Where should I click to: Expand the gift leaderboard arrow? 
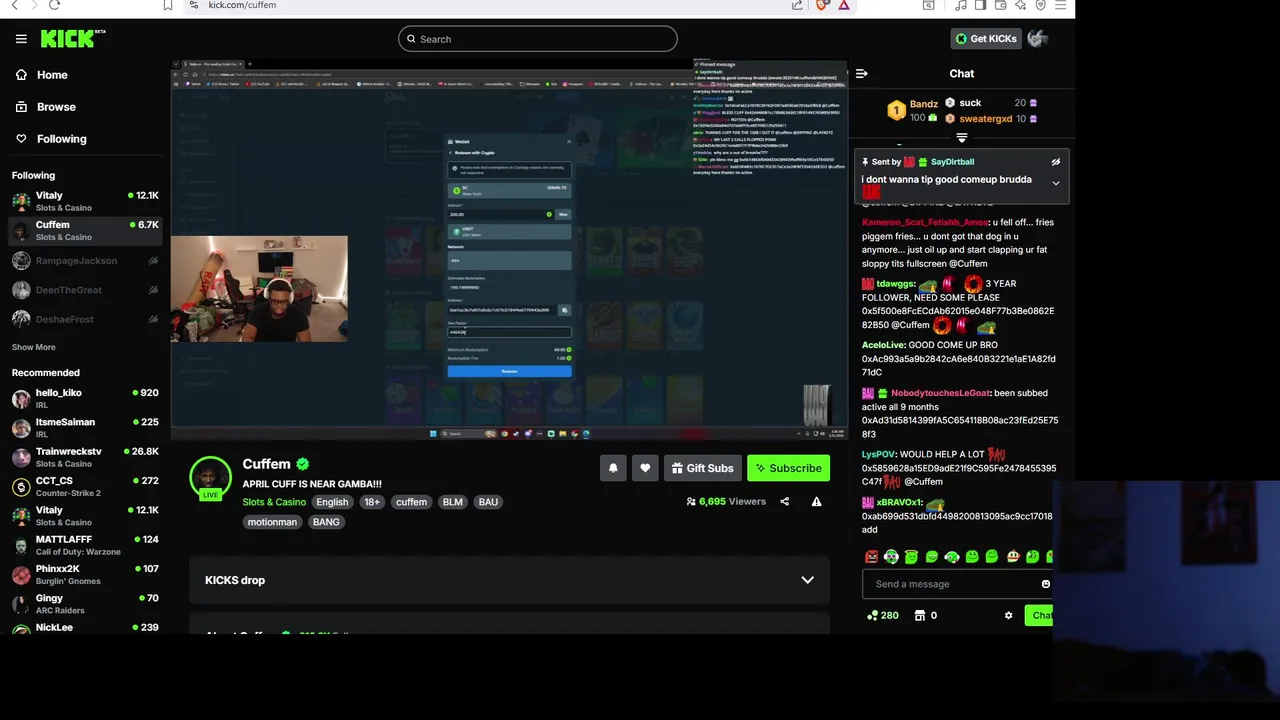(x=962, y=138)
